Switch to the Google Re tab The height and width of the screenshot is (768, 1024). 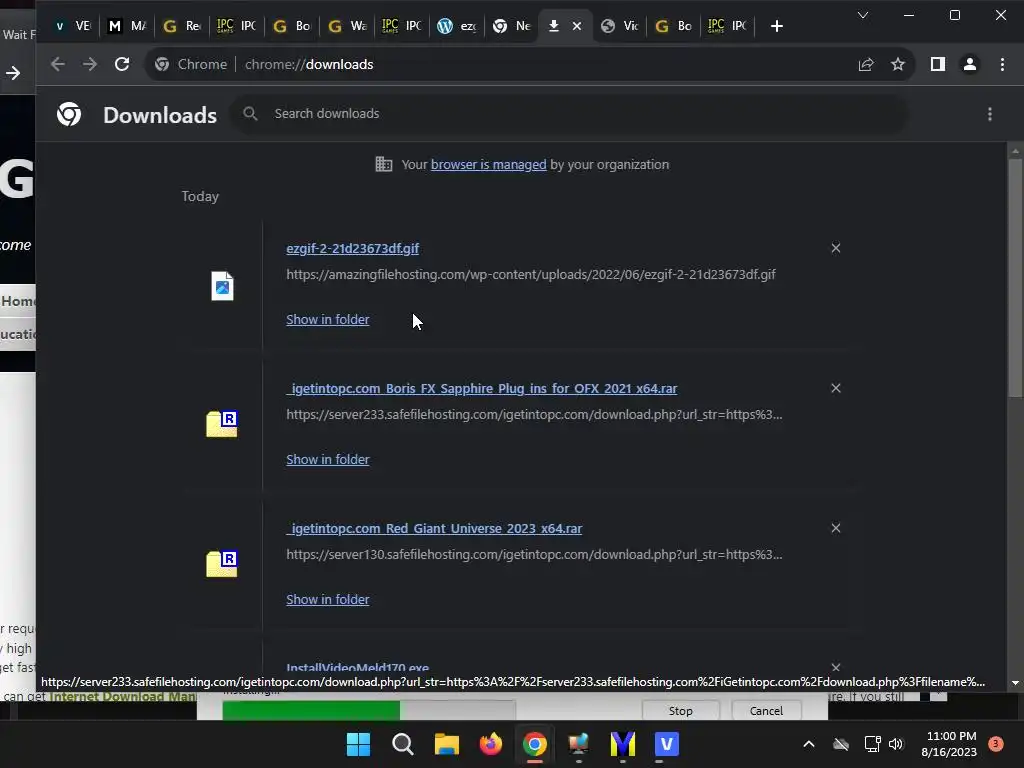[x=182, y=26]
